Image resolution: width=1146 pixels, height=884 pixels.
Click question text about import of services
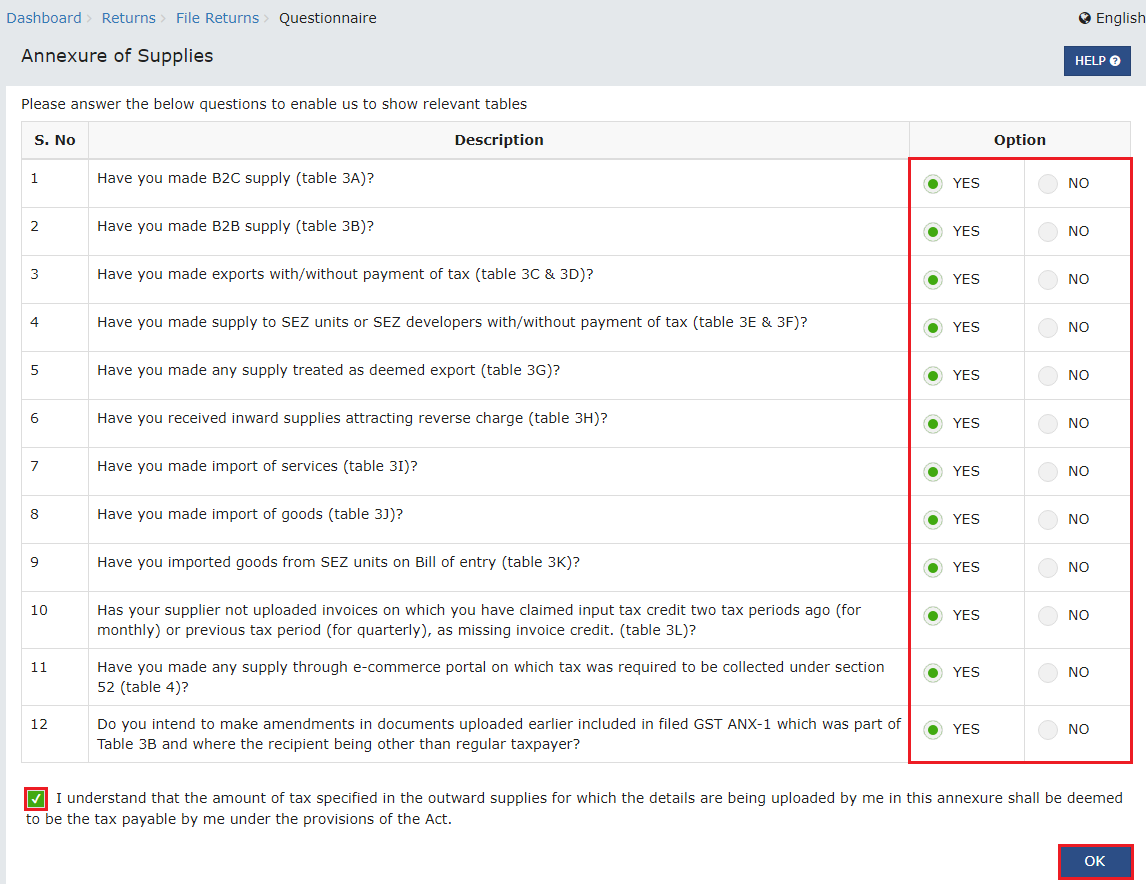[257, 466]
